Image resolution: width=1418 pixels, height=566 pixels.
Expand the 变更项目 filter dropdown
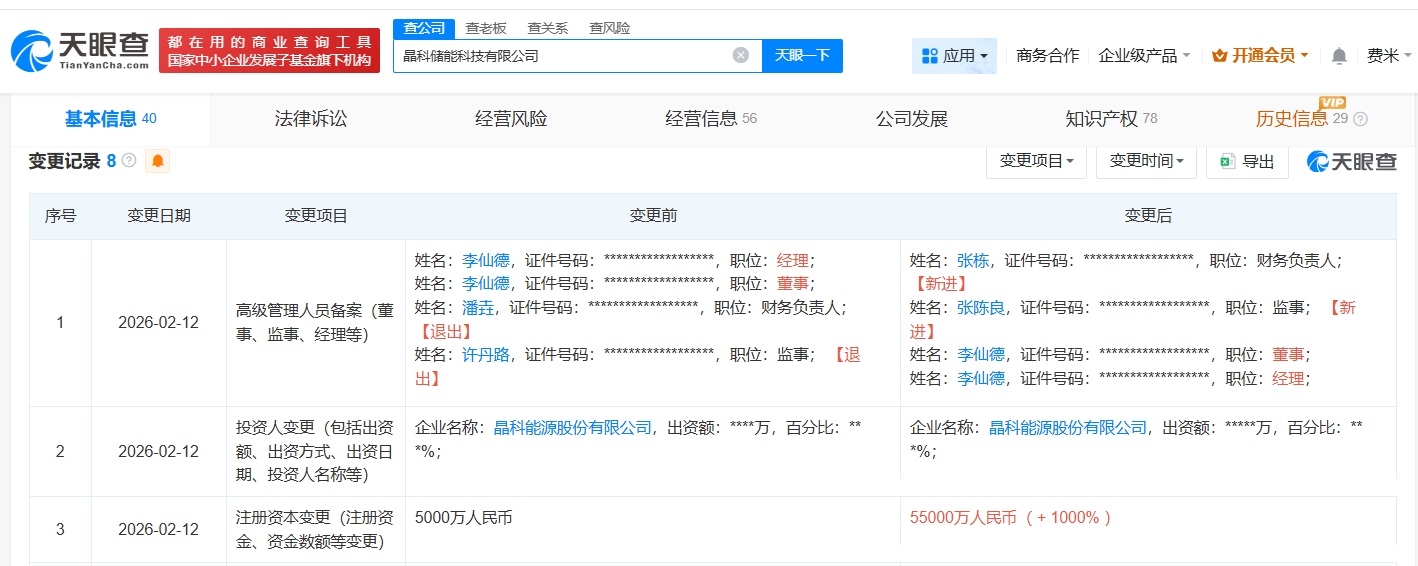1036,161
